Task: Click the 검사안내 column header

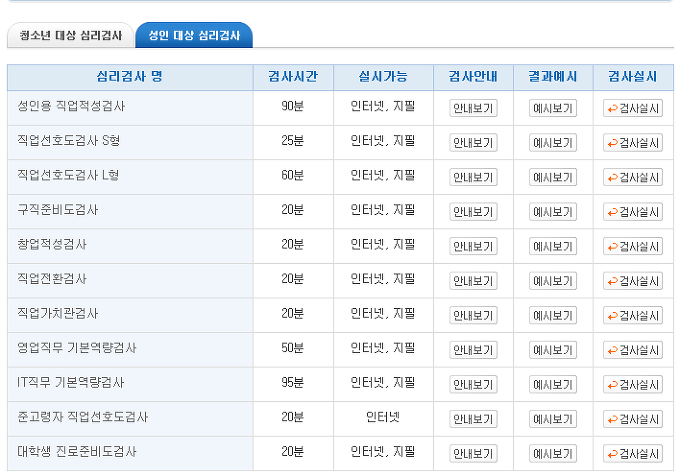Action: point(473,77)
